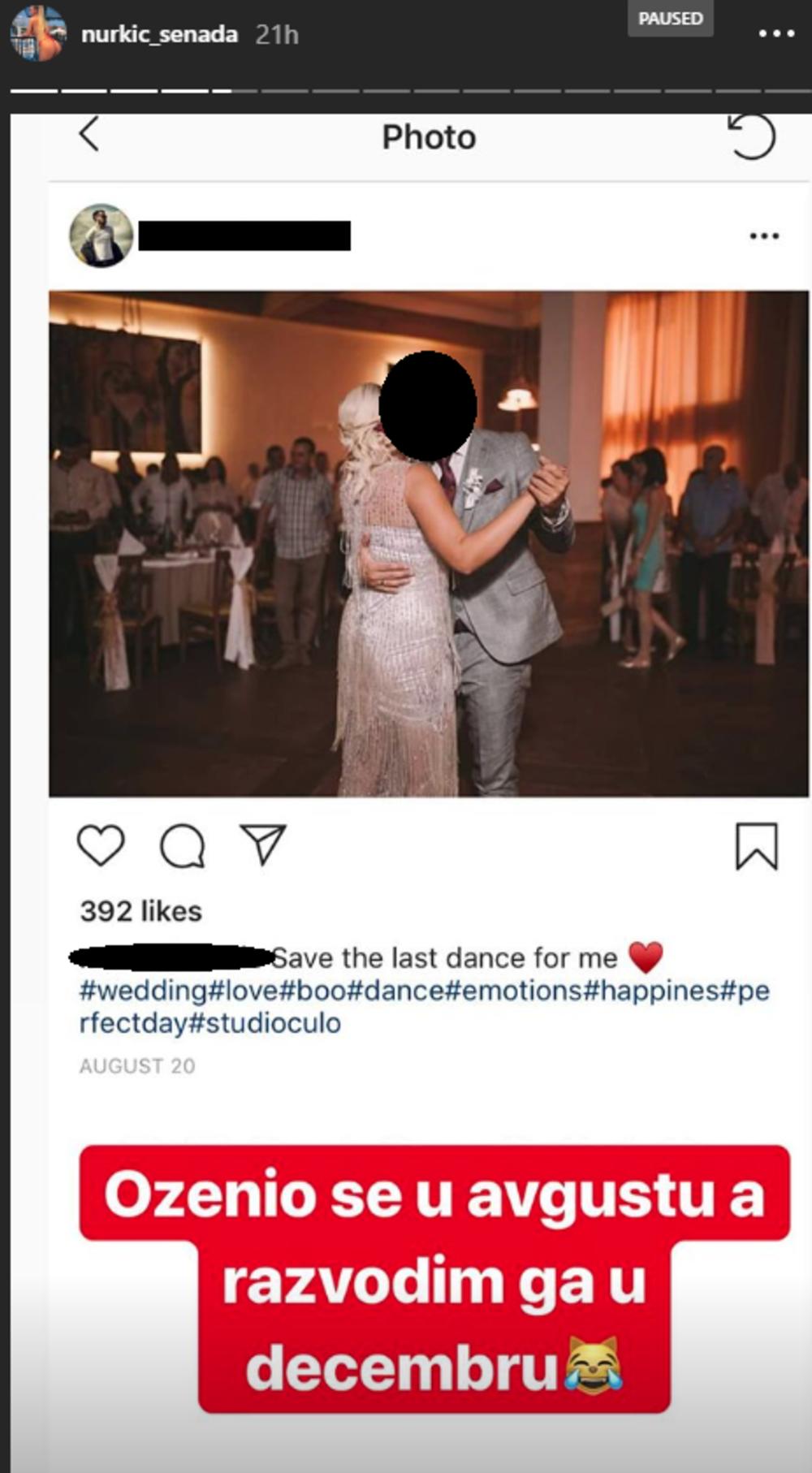
Task: Open the #wedding hashtag
Action: (143, 991)
